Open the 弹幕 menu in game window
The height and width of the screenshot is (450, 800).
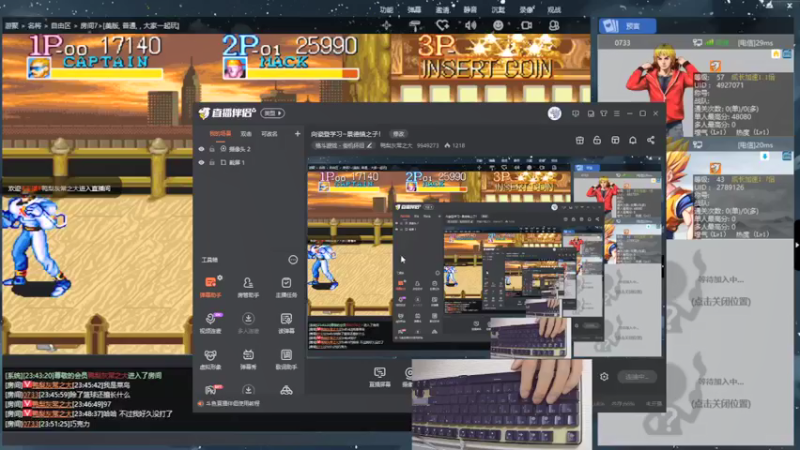(414, 10)
